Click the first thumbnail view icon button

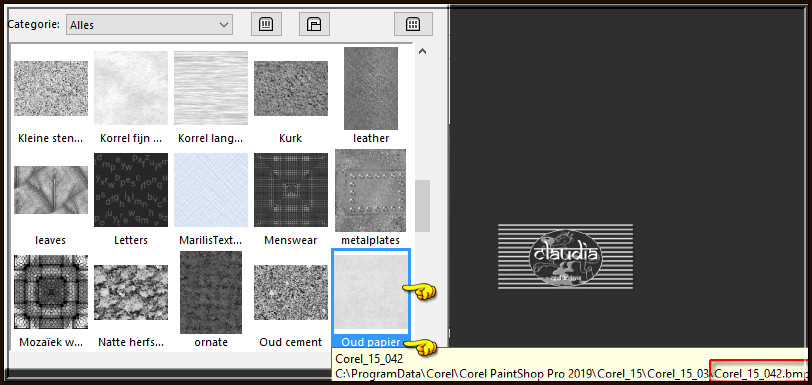(266, 24)
